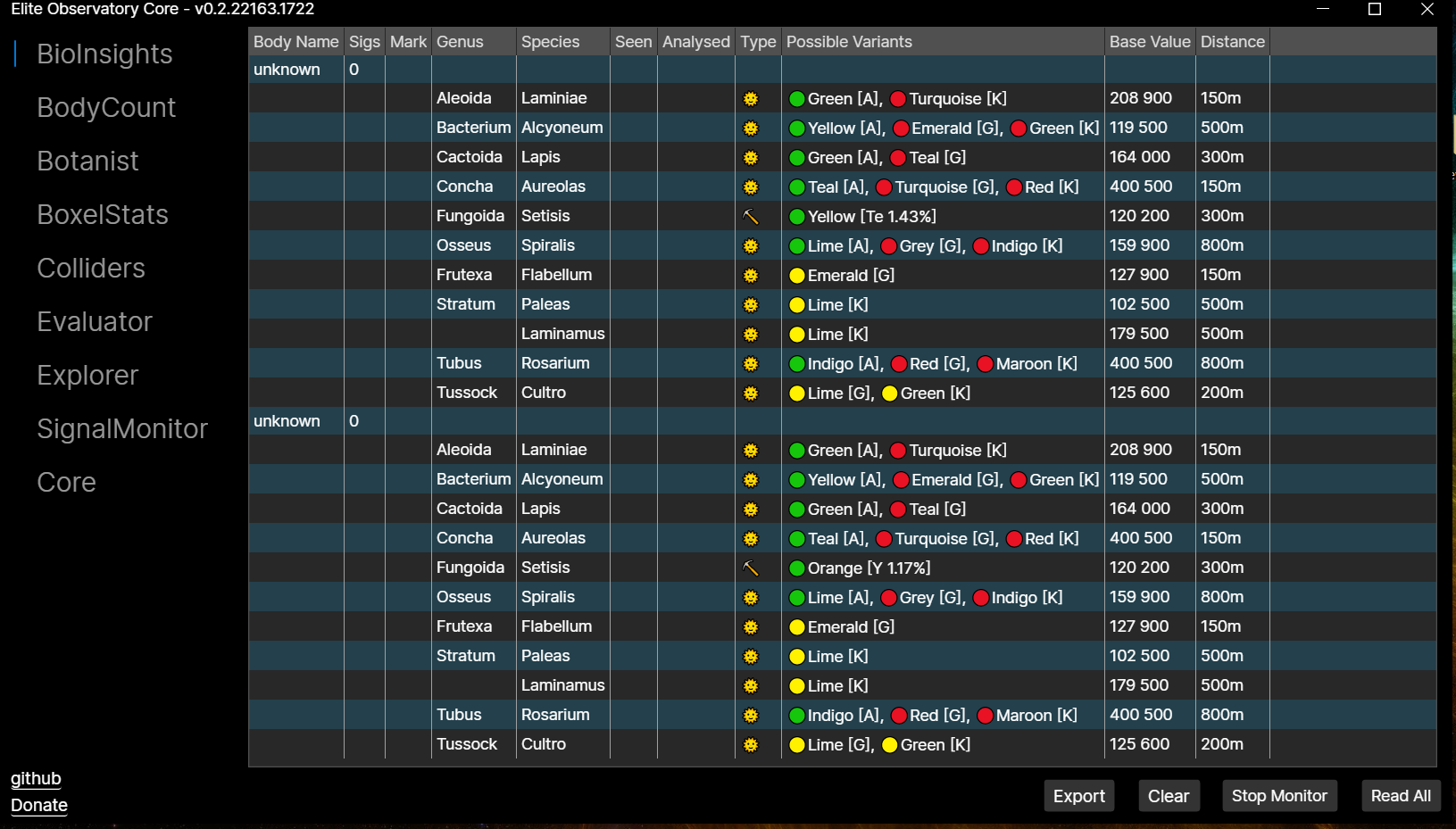Click sun type icon in second Concha Aureolas row
Viewport: 1456px width, 829px height.
[751, 539]
